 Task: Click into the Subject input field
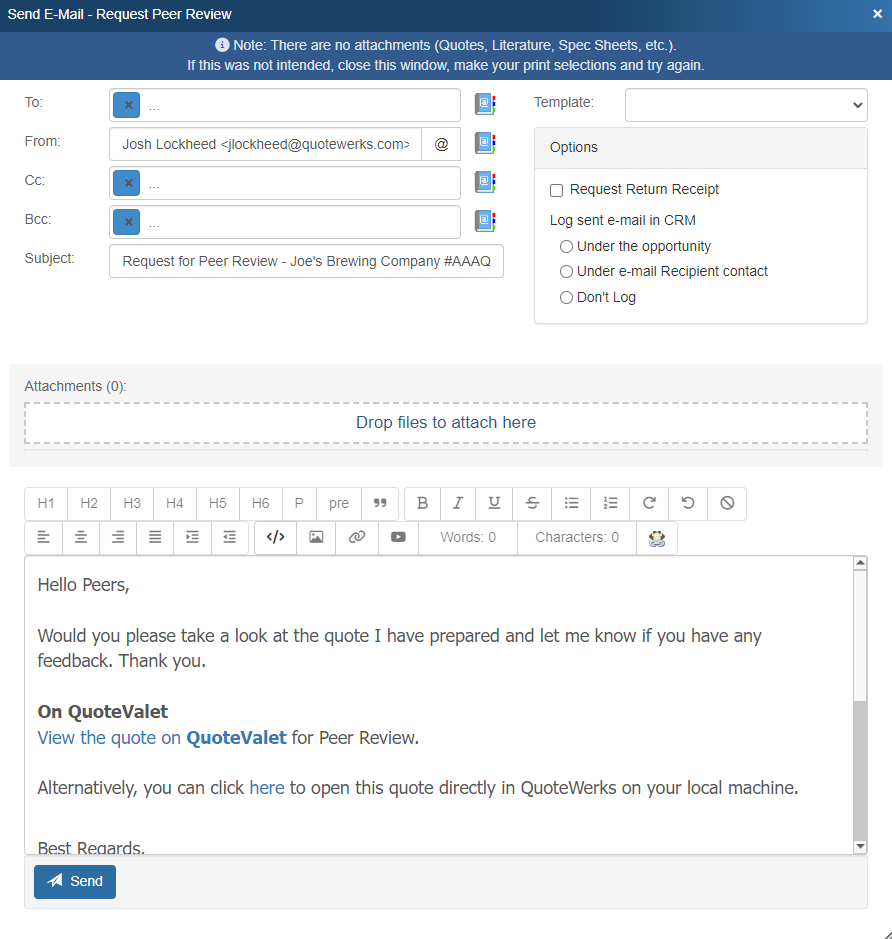(x=306, y=261)
